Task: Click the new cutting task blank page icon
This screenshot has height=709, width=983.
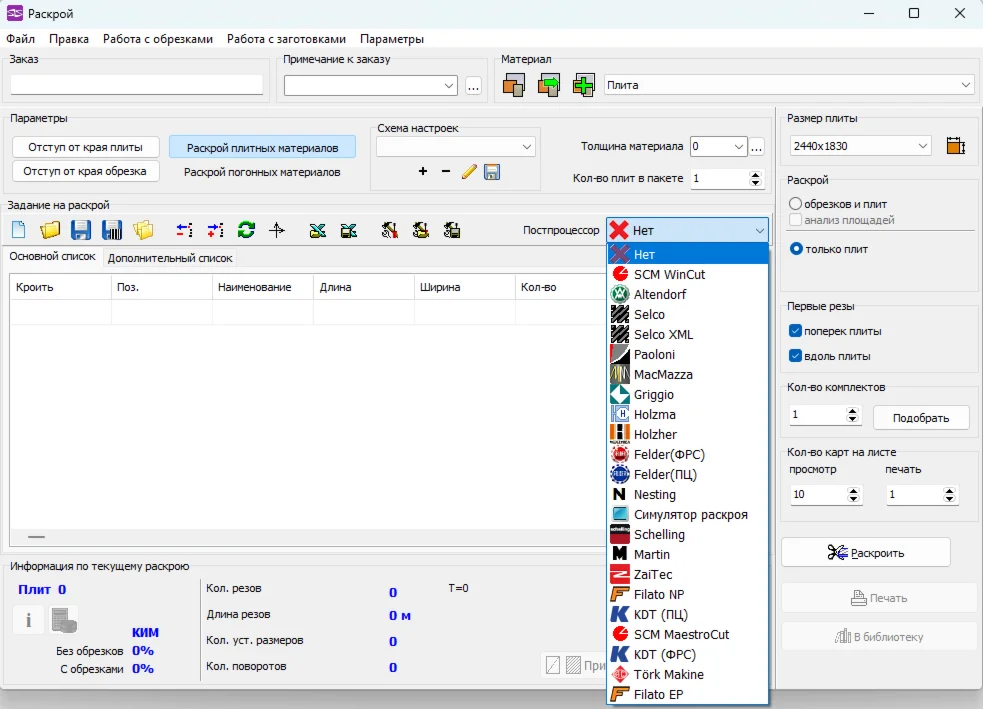Action: [19, 230]
